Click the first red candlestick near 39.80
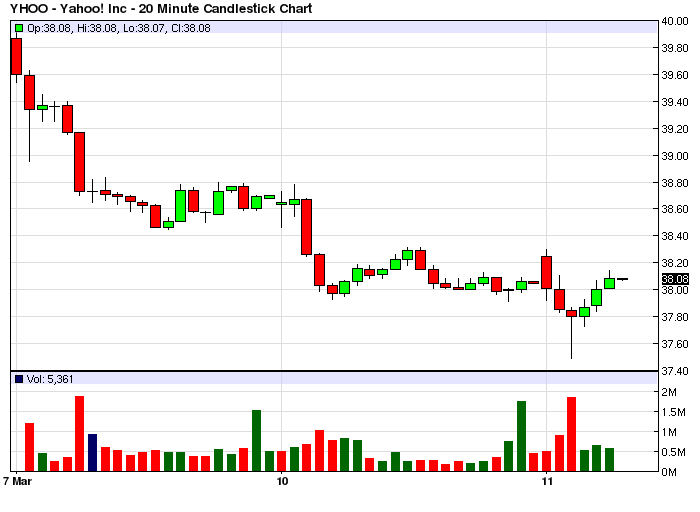 coord(17,57)
